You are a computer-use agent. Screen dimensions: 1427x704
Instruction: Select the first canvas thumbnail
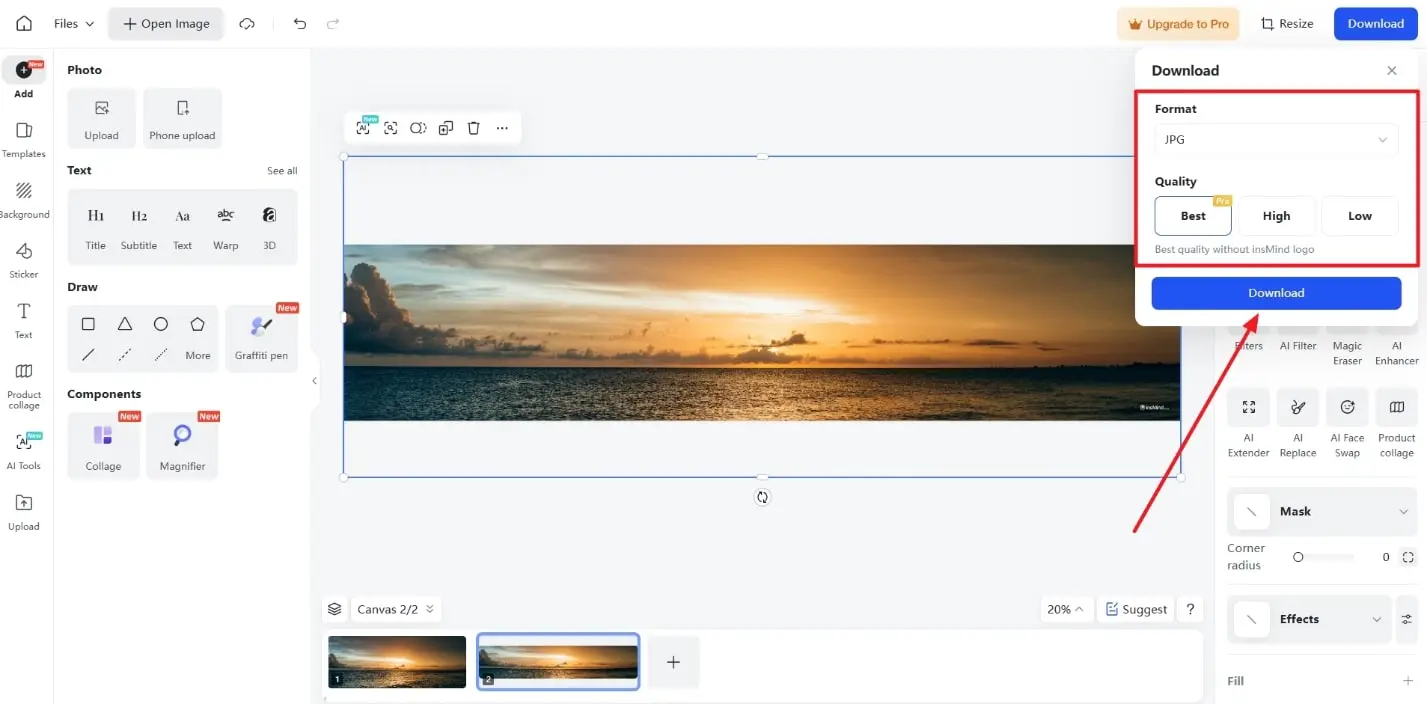[396, 661]
